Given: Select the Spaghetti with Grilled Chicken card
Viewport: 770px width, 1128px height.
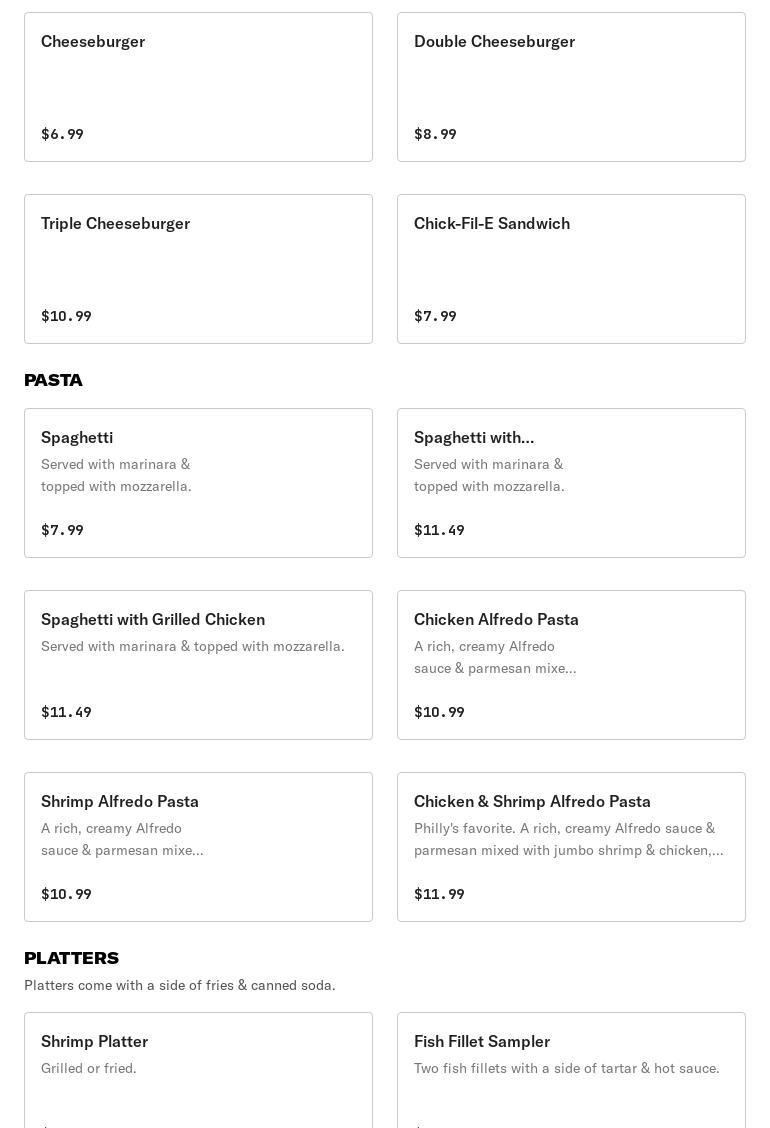Looking at the screenshot, I should click(x=198, y=665).
